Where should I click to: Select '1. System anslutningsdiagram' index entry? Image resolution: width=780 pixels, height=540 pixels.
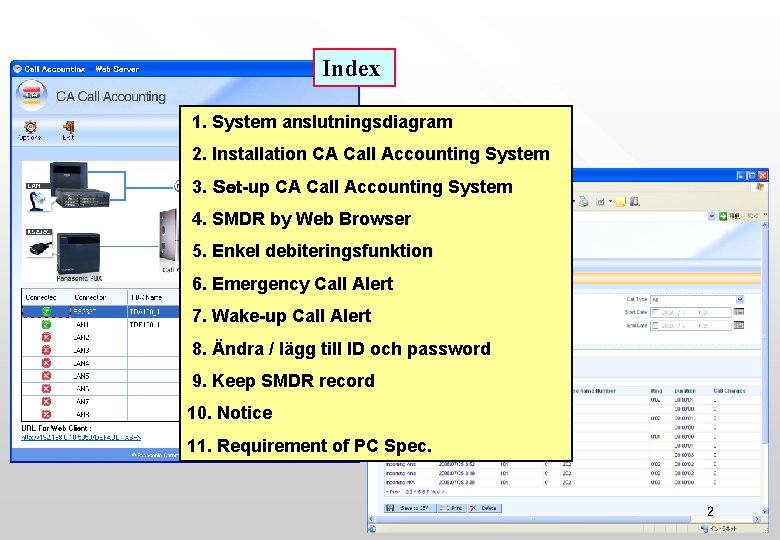[322, 122]
